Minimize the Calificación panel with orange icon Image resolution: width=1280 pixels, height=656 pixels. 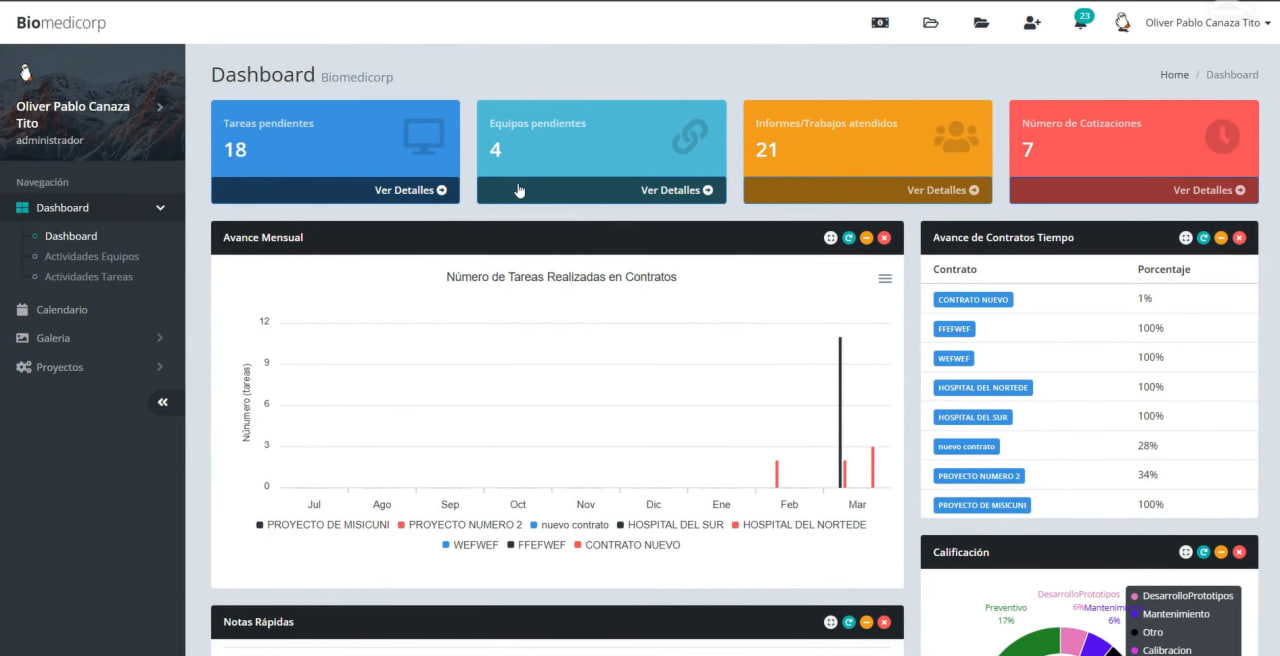[x=1221, y=552]
